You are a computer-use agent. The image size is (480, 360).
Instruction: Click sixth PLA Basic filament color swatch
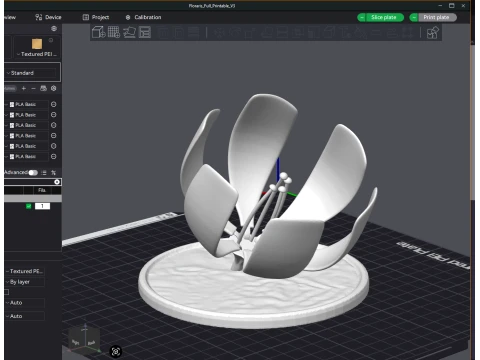click(x=12, y=157)
